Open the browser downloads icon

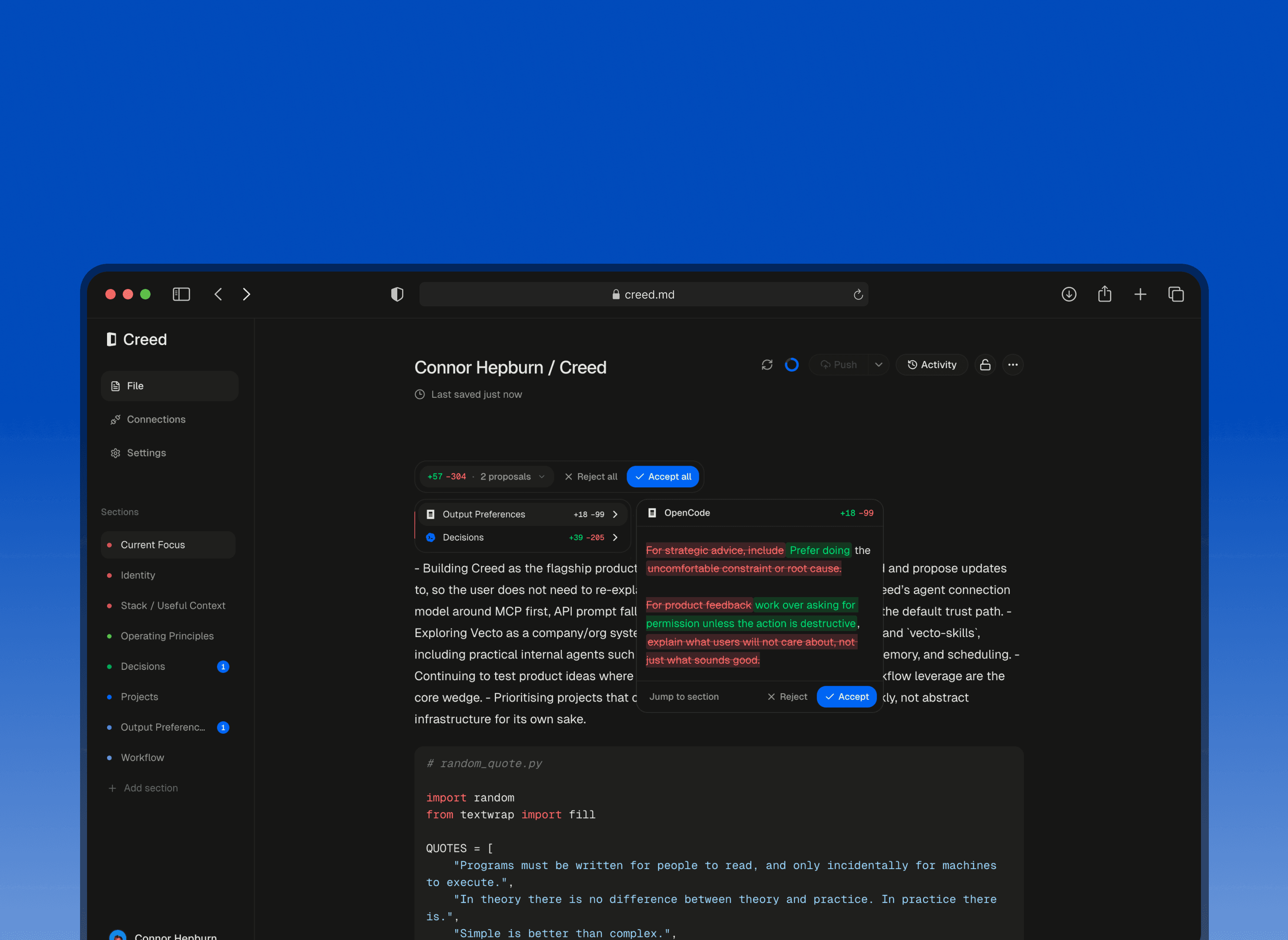tap(1068, 294)
